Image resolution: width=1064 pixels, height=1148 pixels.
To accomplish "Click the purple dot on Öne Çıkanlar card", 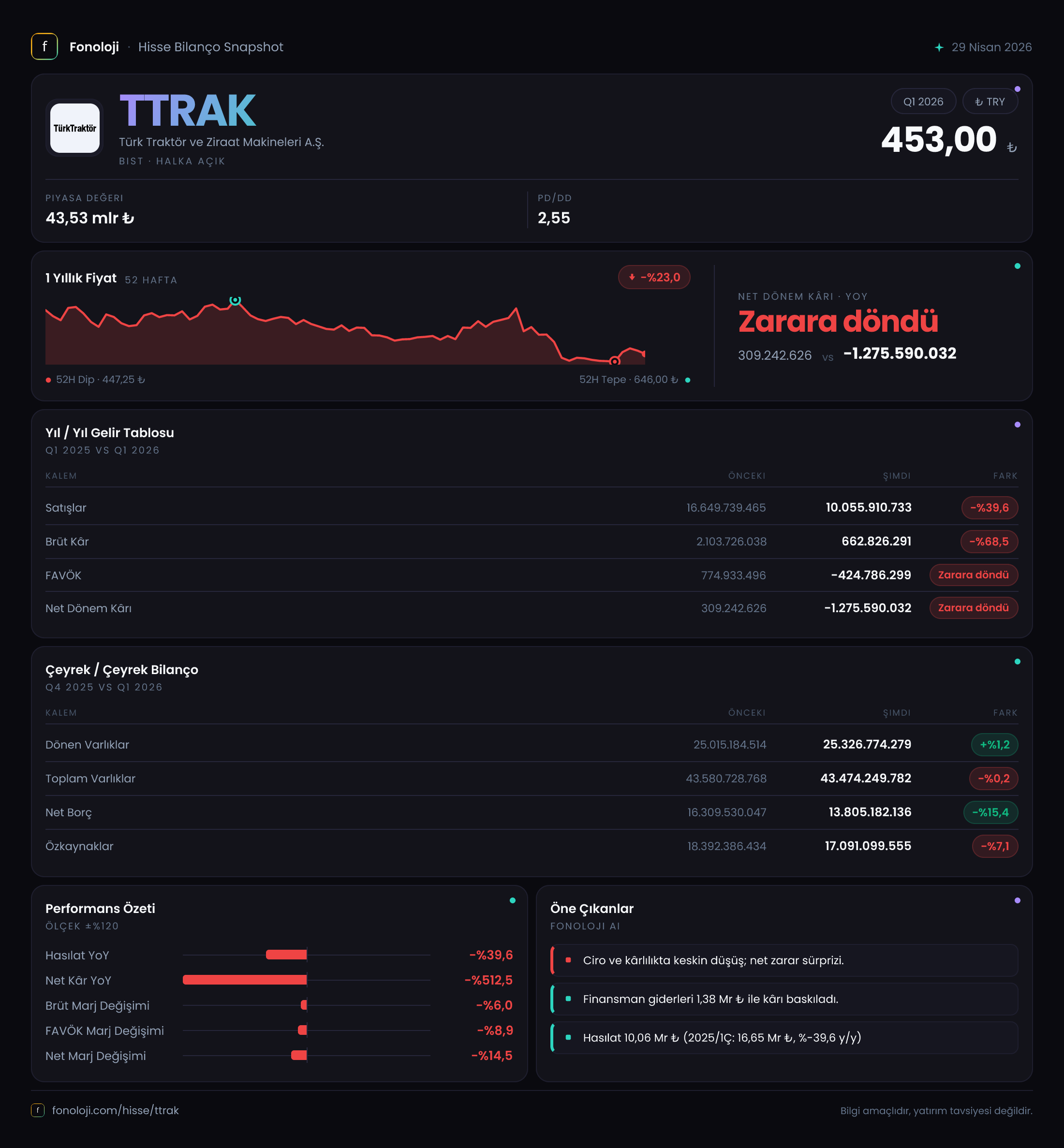I will [x=1018, y=900].
